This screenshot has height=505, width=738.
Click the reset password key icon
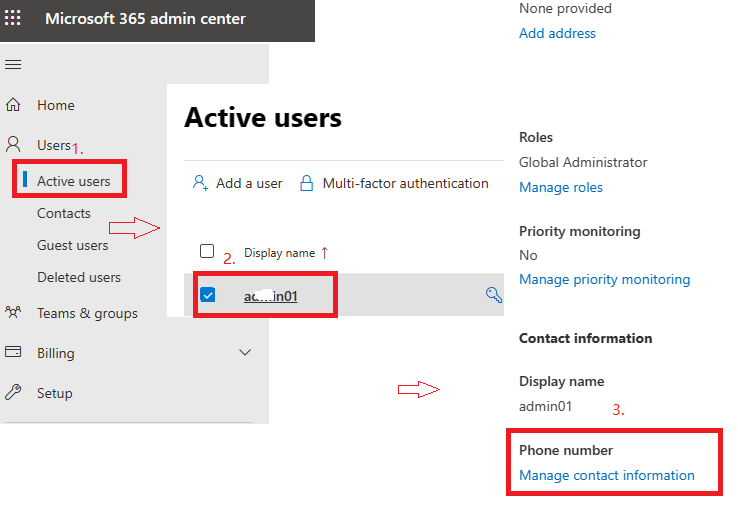point(494,295)
